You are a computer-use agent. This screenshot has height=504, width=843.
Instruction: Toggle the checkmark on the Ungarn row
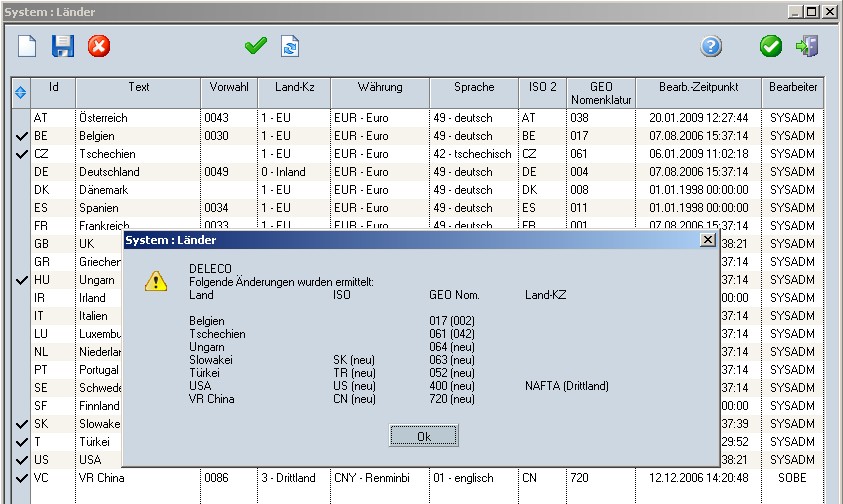pyautogui.click(x=21, y=281)
